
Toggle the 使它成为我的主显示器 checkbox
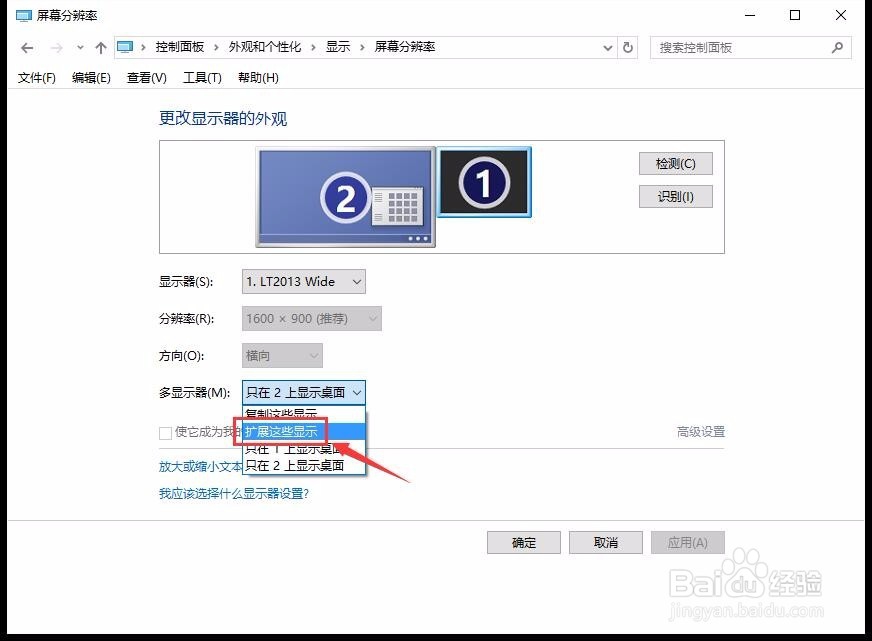165,432
